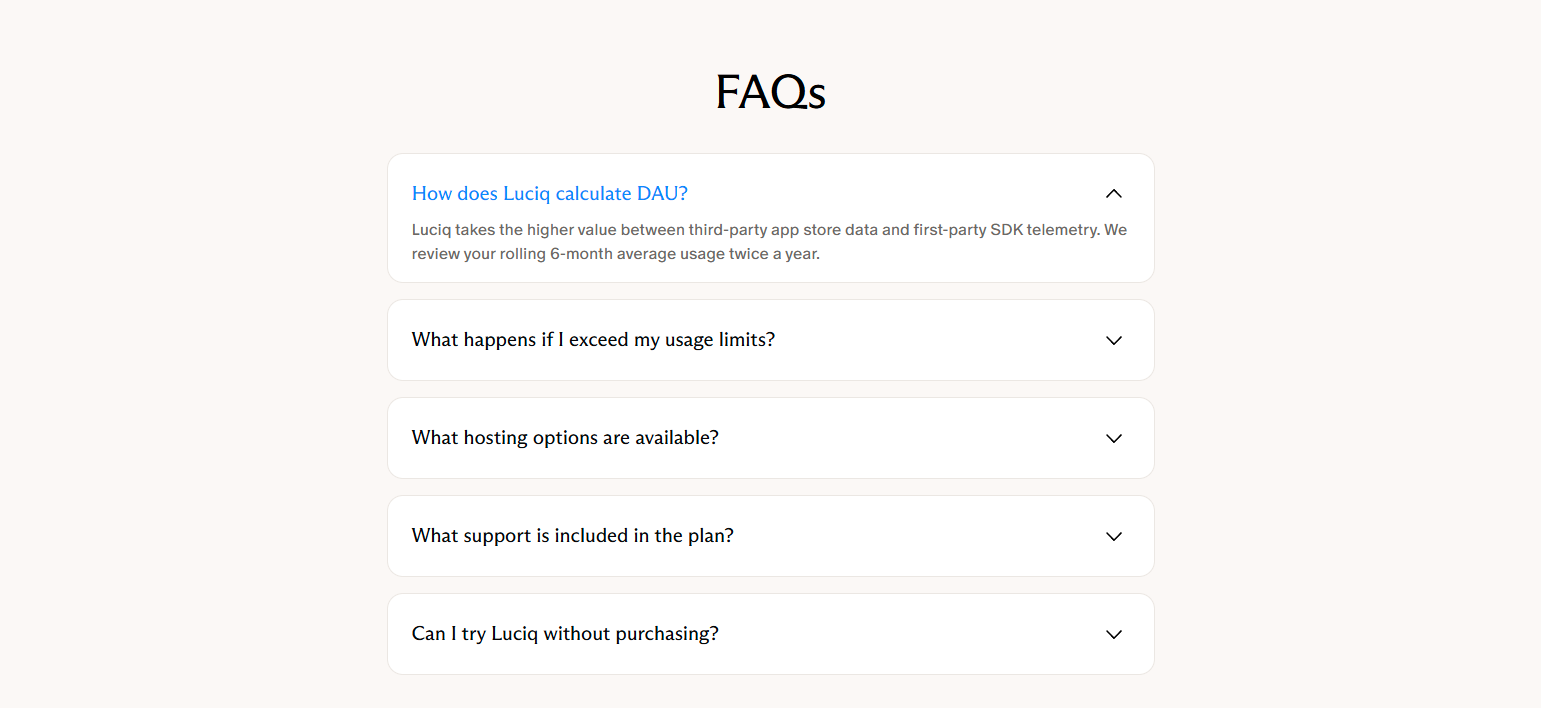Image resolution: width=1541 pixels, height=708 pixels.
Task: Click the chevron beside the usage limits question
Action: (1113, 340)
